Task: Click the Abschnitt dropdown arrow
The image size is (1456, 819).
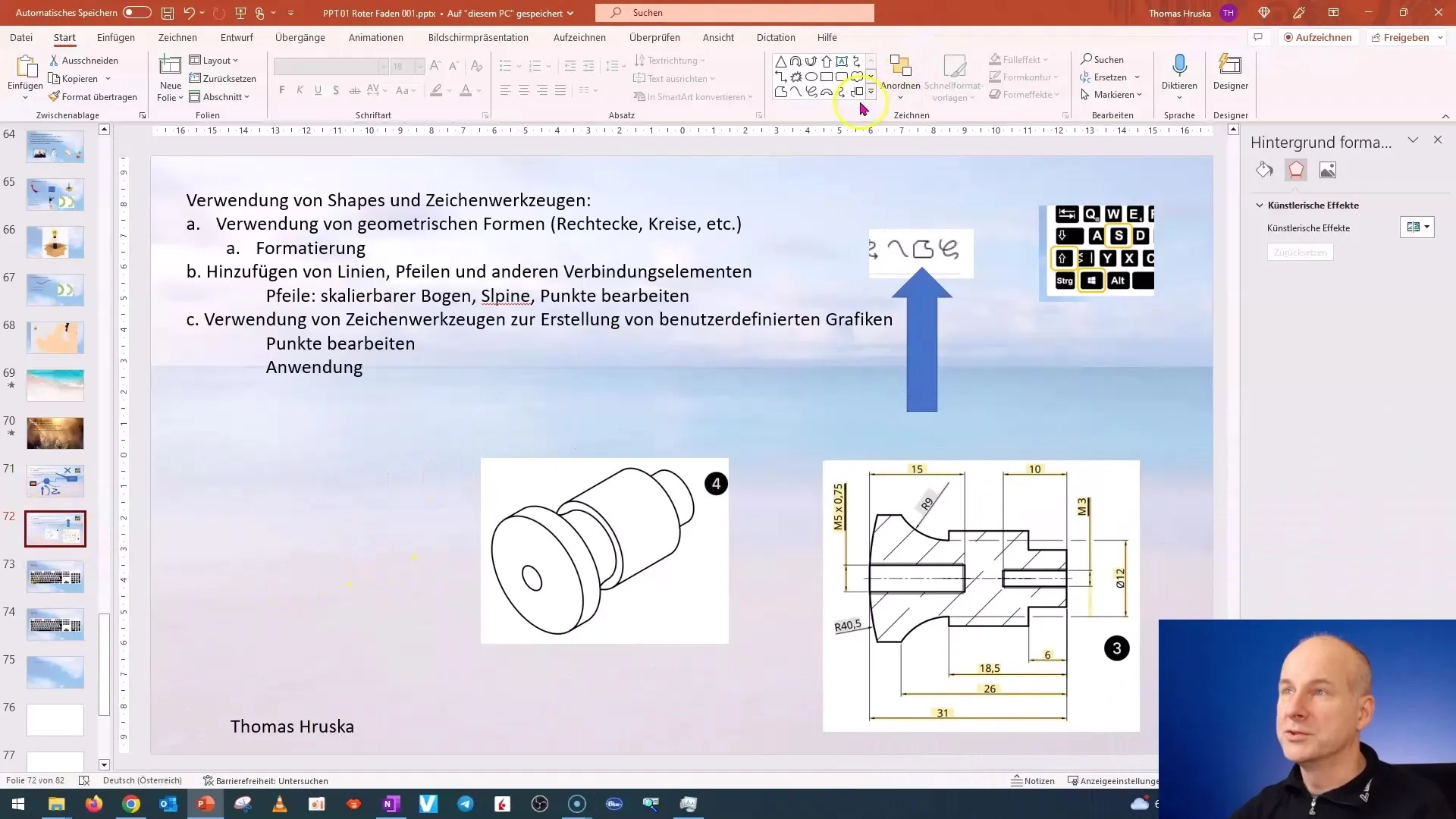Action: tap(247, 96)
